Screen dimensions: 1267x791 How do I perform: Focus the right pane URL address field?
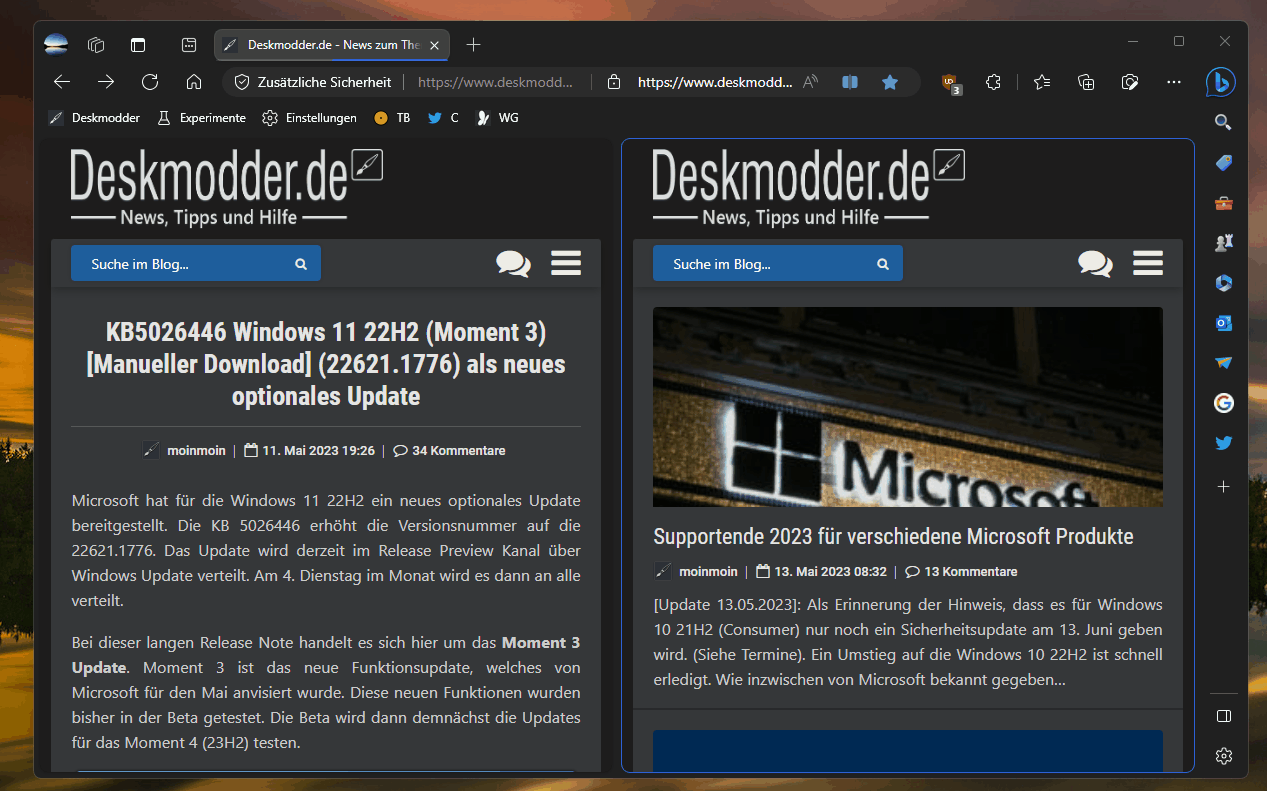tap(715, 82)
